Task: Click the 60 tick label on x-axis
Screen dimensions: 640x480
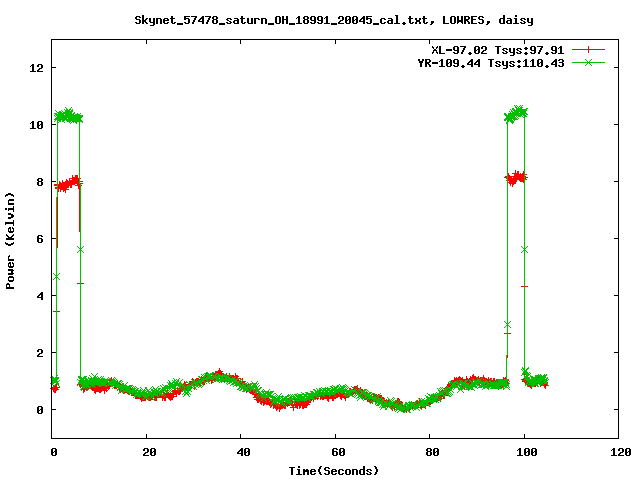Action: tap(335, 451)
